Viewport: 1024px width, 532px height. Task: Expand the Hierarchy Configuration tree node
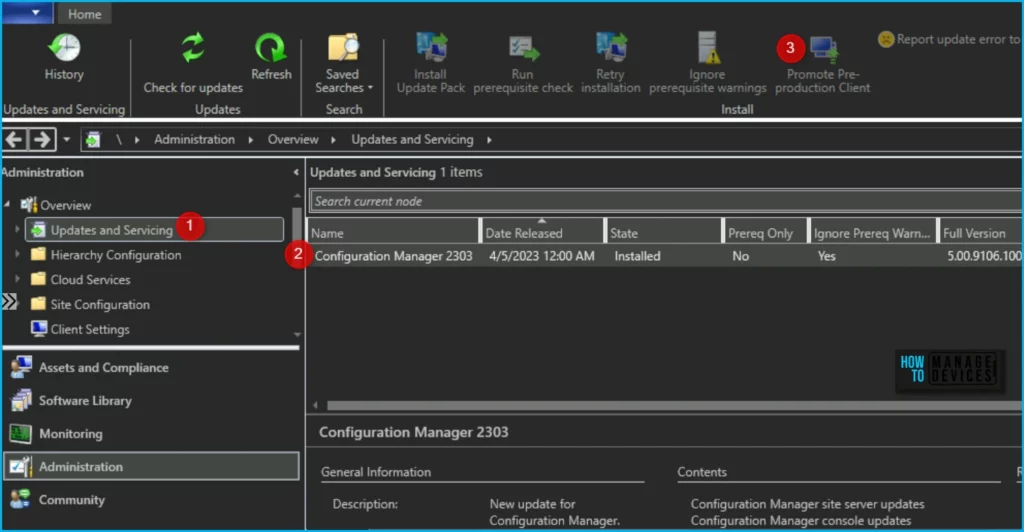pyautogui.click(x=18, y=255)
